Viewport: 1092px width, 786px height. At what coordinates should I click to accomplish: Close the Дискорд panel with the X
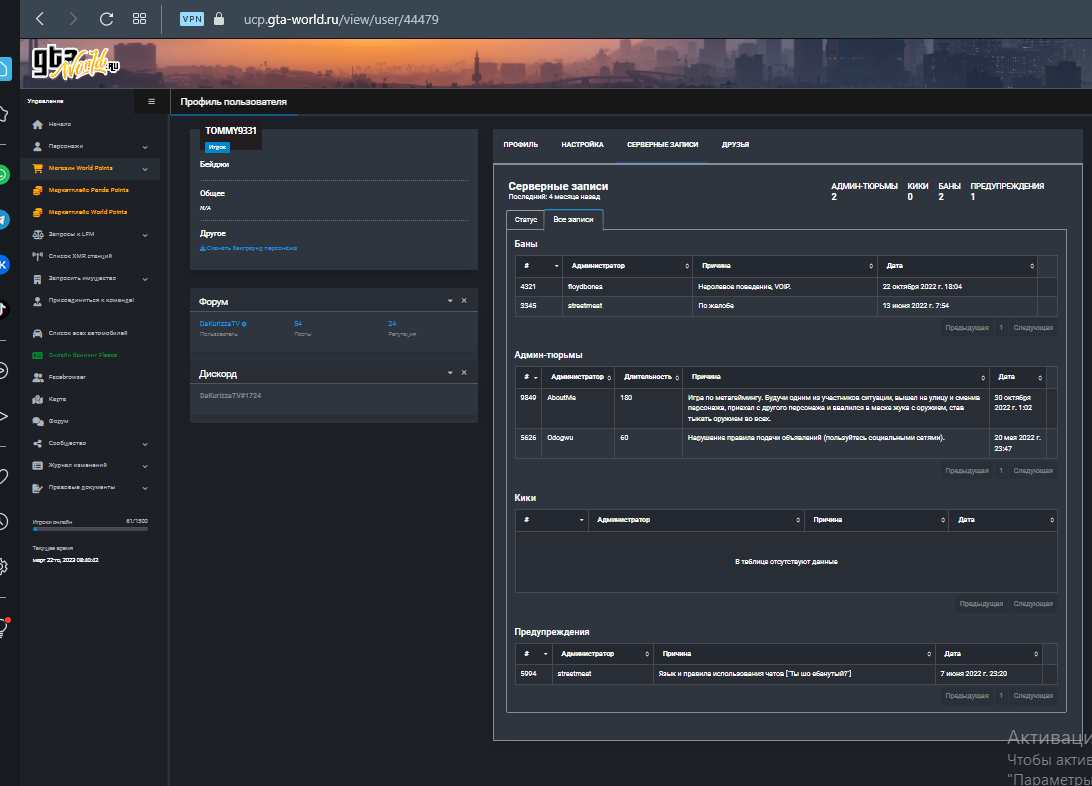[464, 372]
